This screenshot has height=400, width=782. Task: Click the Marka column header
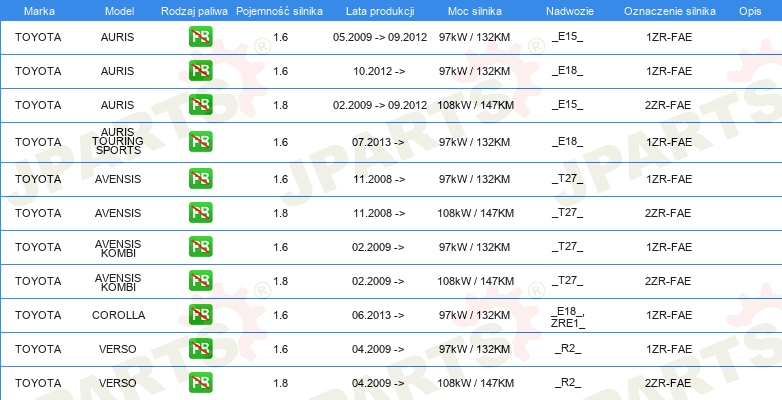[39, 11]
